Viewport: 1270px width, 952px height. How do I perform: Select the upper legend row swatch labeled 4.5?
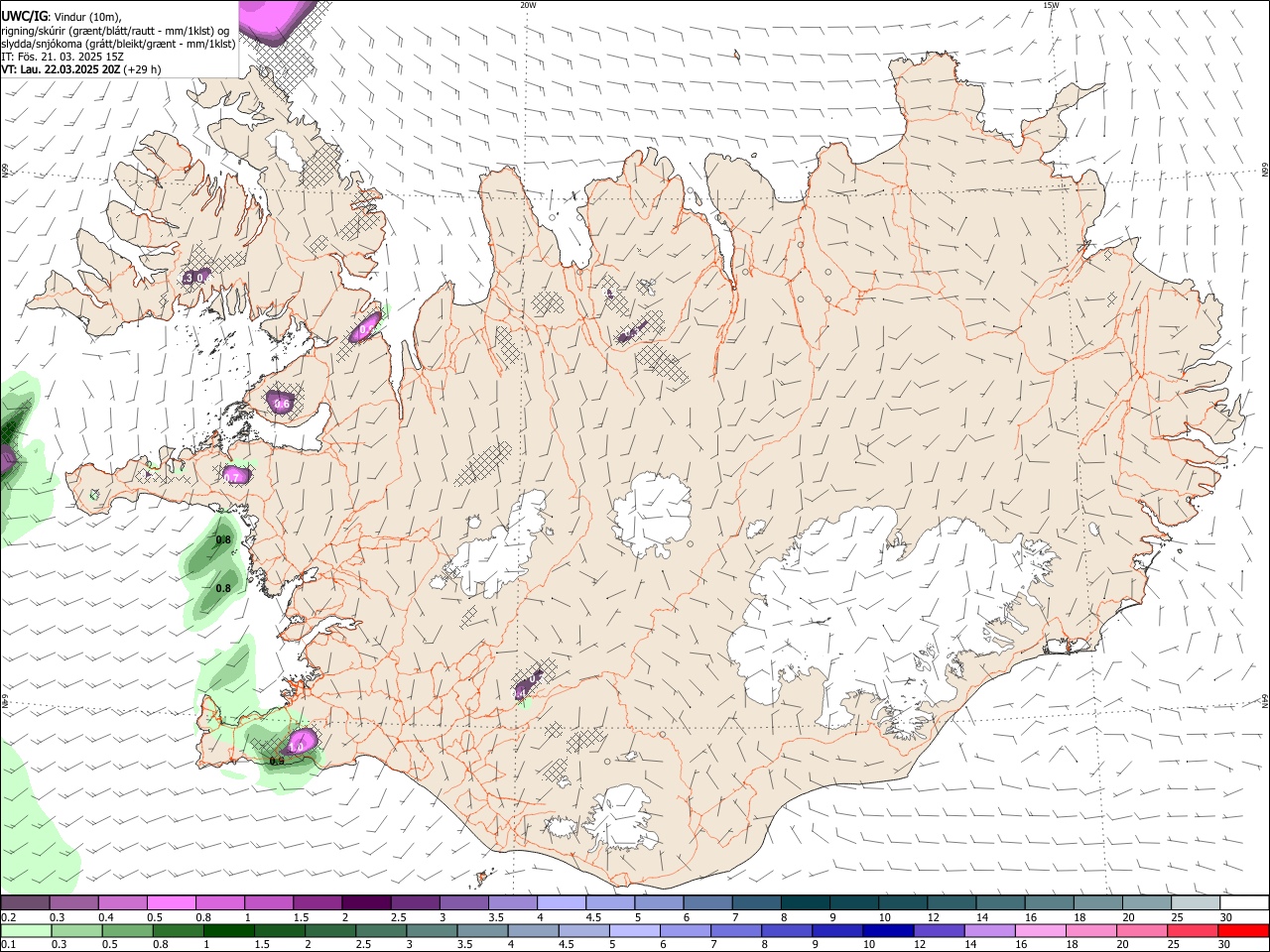click(608, 903)
